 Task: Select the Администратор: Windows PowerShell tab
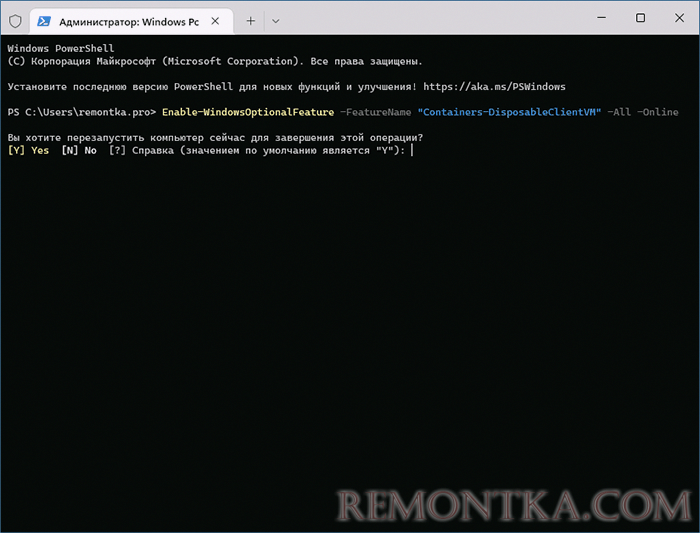(x=131, y=21)
